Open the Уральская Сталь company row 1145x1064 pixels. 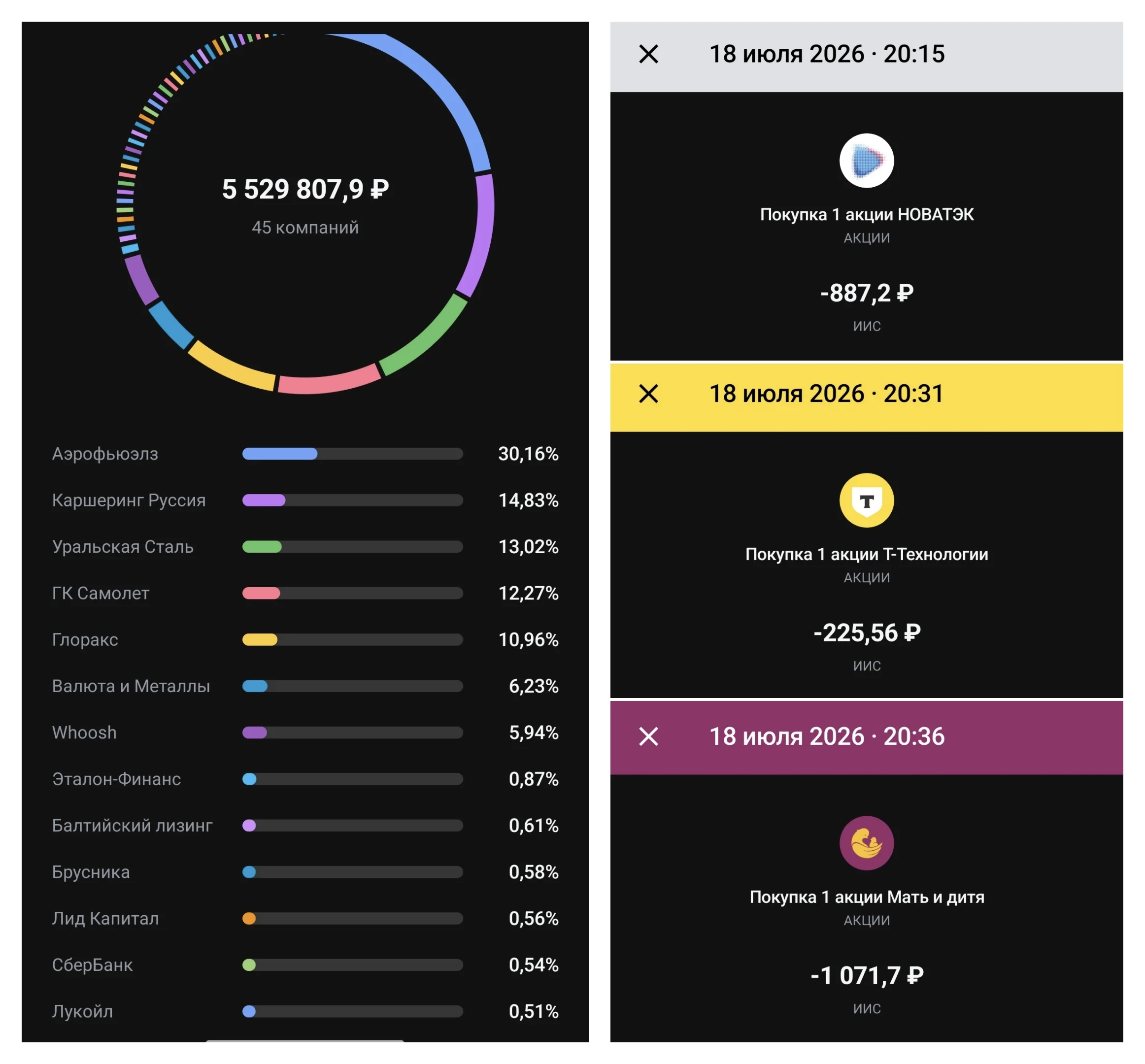point(305,546)
